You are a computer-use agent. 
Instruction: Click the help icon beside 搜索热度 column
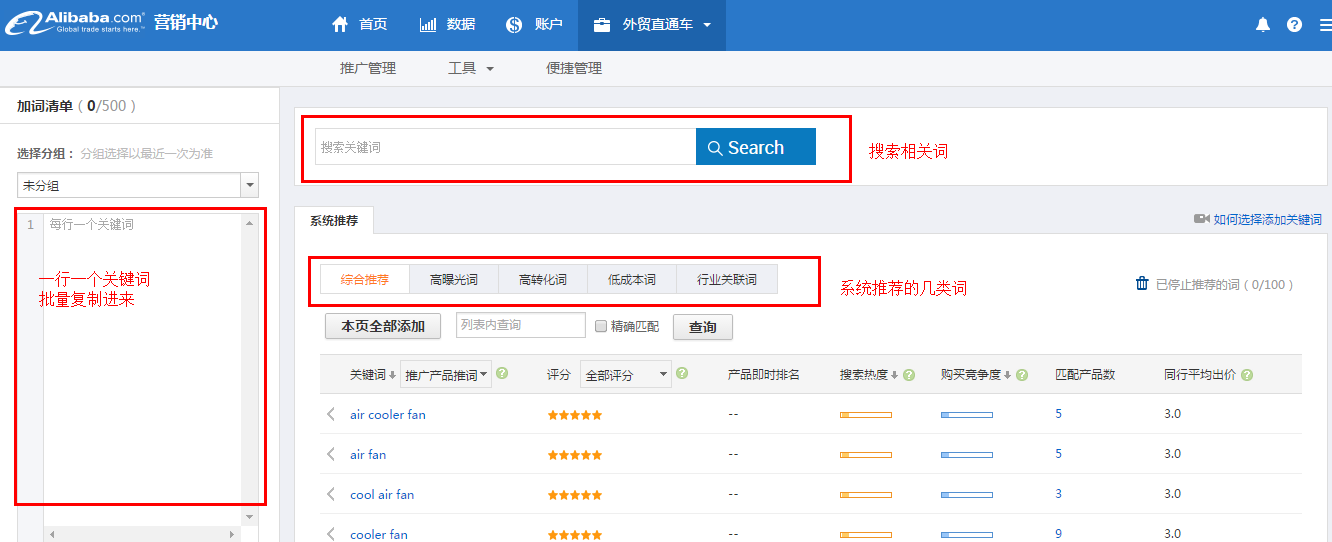click(x=909, y=375)
